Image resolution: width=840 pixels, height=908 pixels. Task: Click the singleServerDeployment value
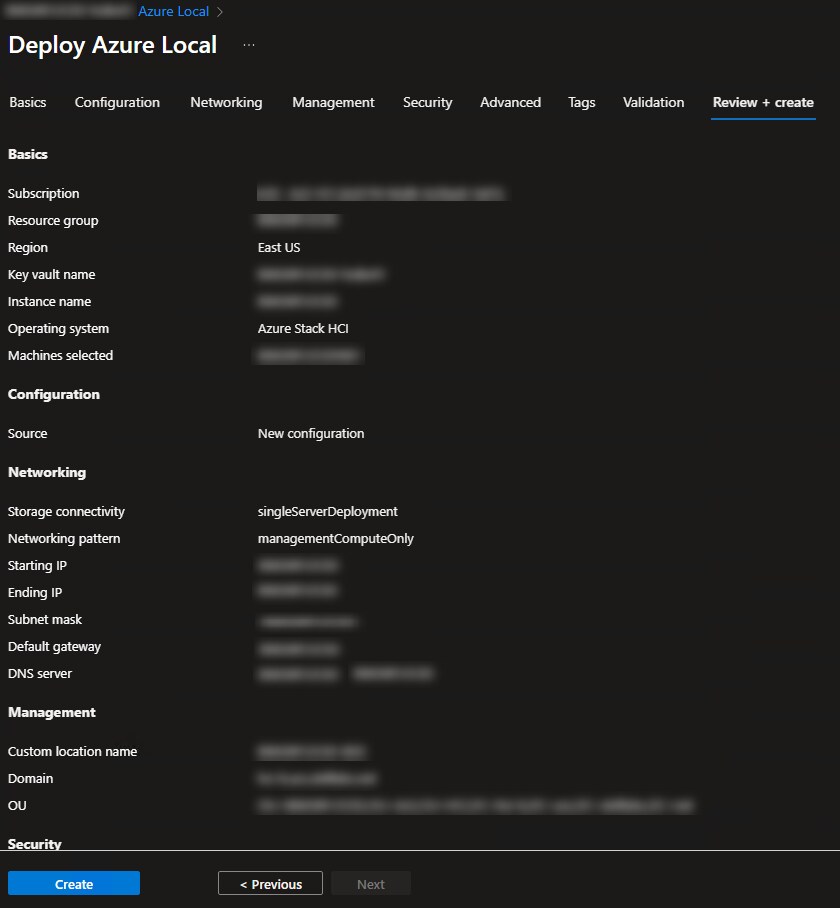(x=328, y=511)
